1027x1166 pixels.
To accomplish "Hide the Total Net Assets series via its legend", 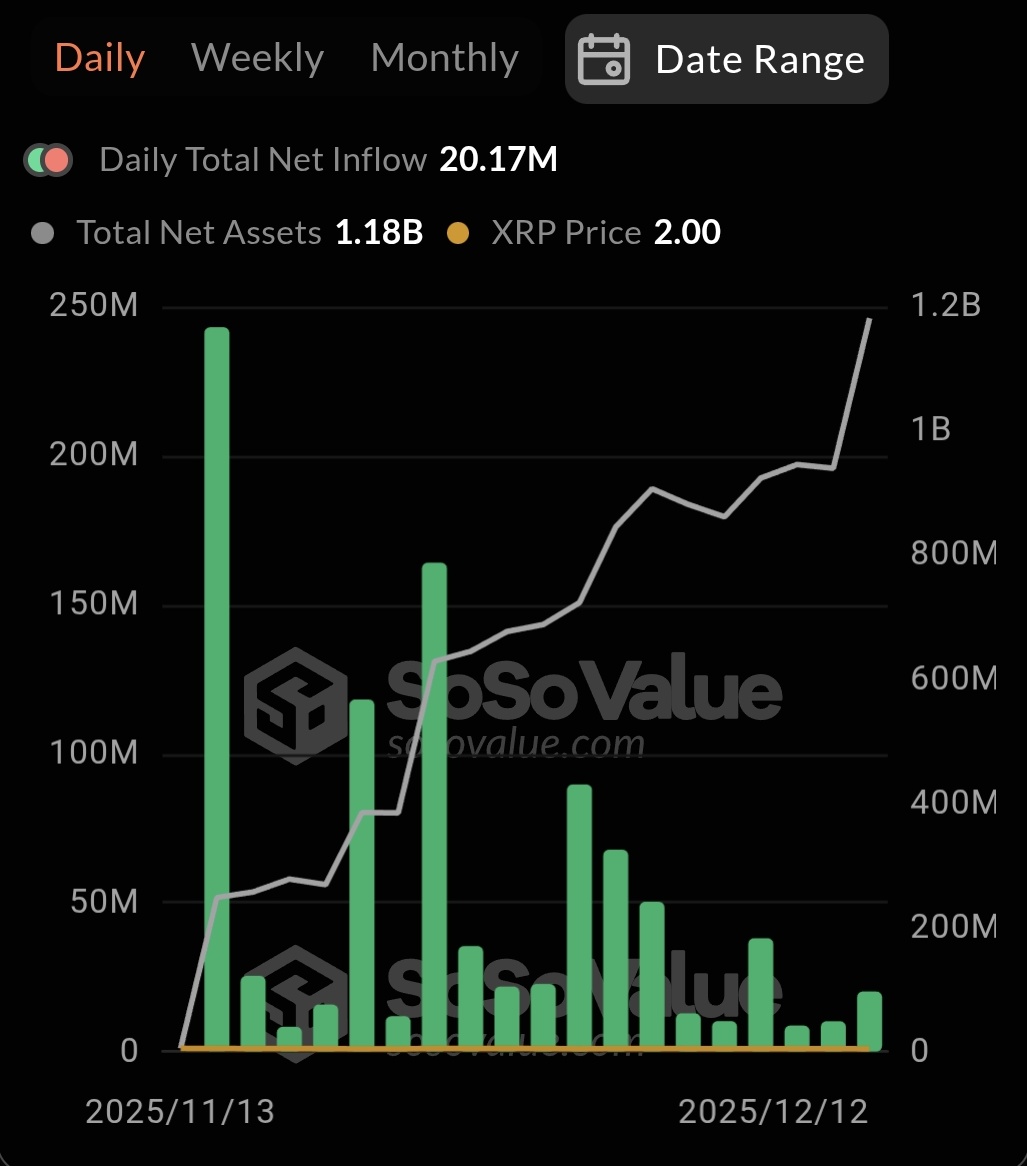I will point(42,232).
